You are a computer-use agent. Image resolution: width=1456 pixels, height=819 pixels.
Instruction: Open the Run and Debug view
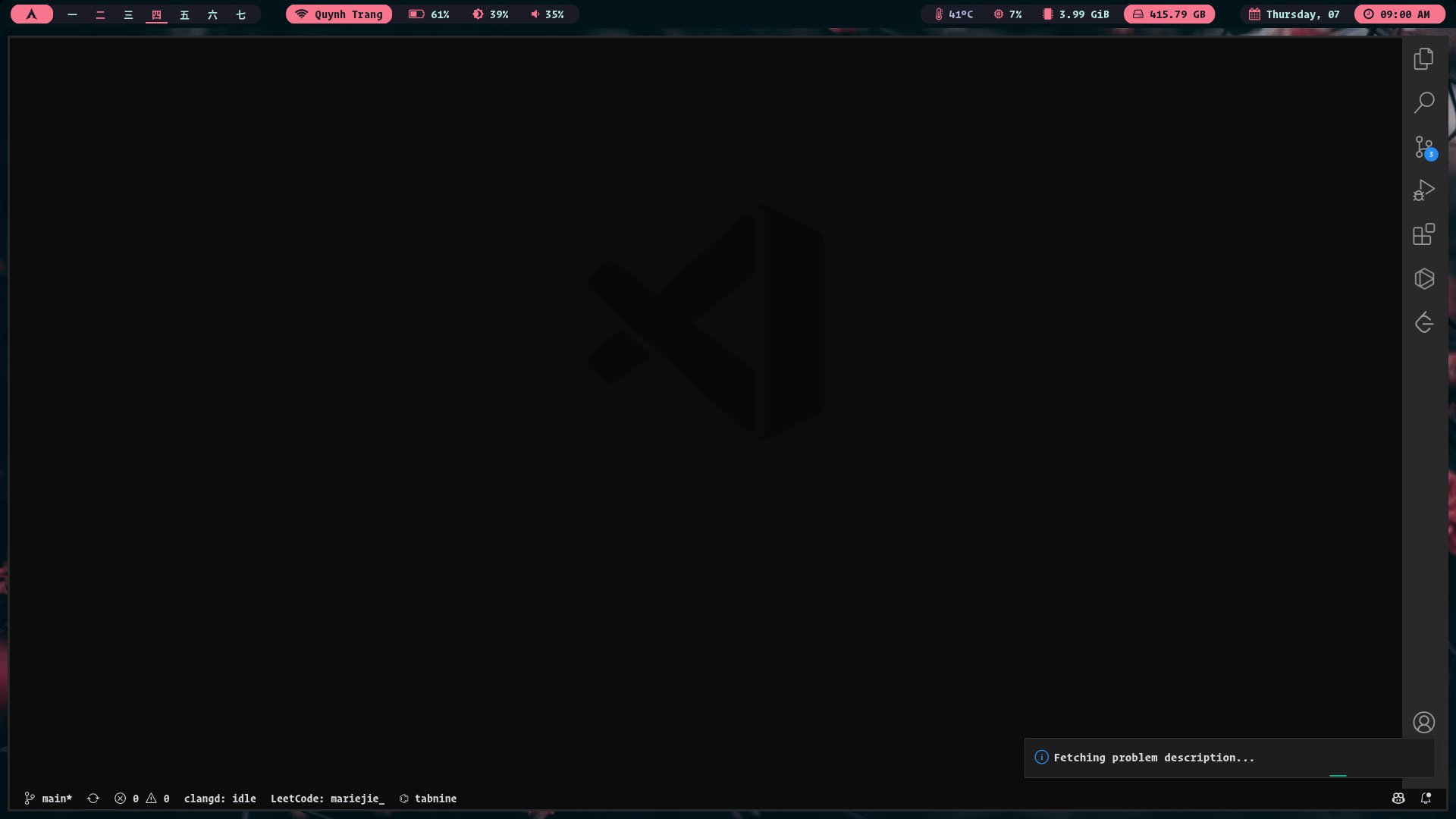(x=1423, y=190)
